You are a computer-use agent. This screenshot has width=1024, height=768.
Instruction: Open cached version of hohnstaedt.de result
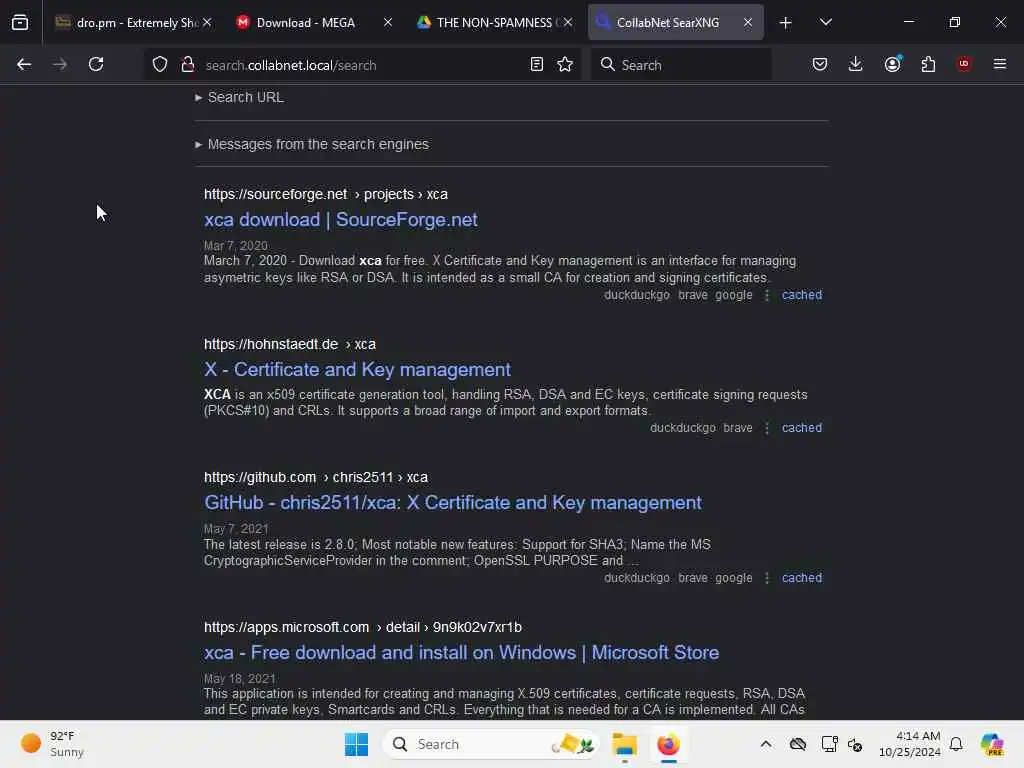tap(802, 428)
